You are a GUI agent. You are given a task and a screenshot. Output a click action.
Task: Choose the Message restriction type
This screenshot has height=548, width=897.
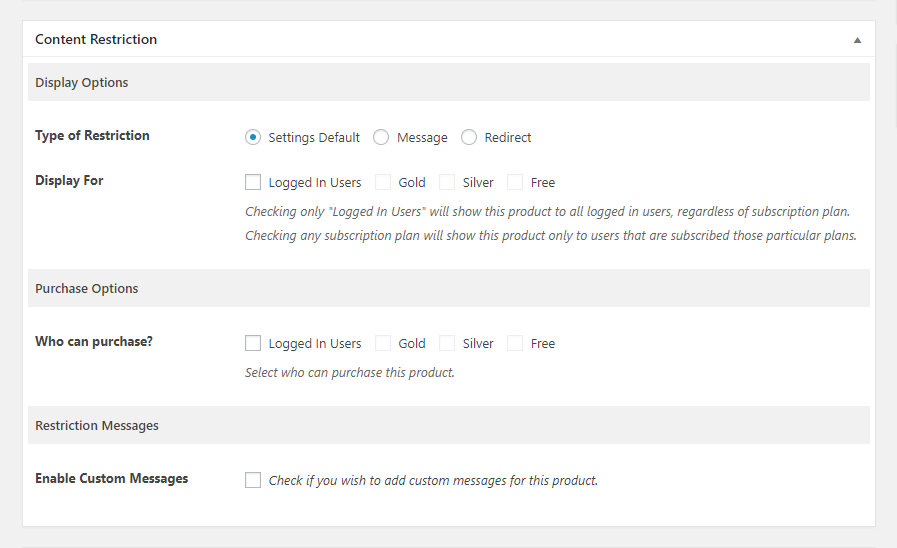(x=381, y=137)
